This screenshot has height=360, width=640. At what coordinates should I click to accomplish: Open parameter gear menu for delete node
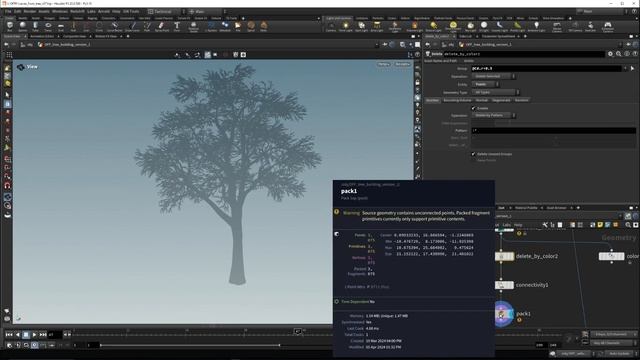610,54
